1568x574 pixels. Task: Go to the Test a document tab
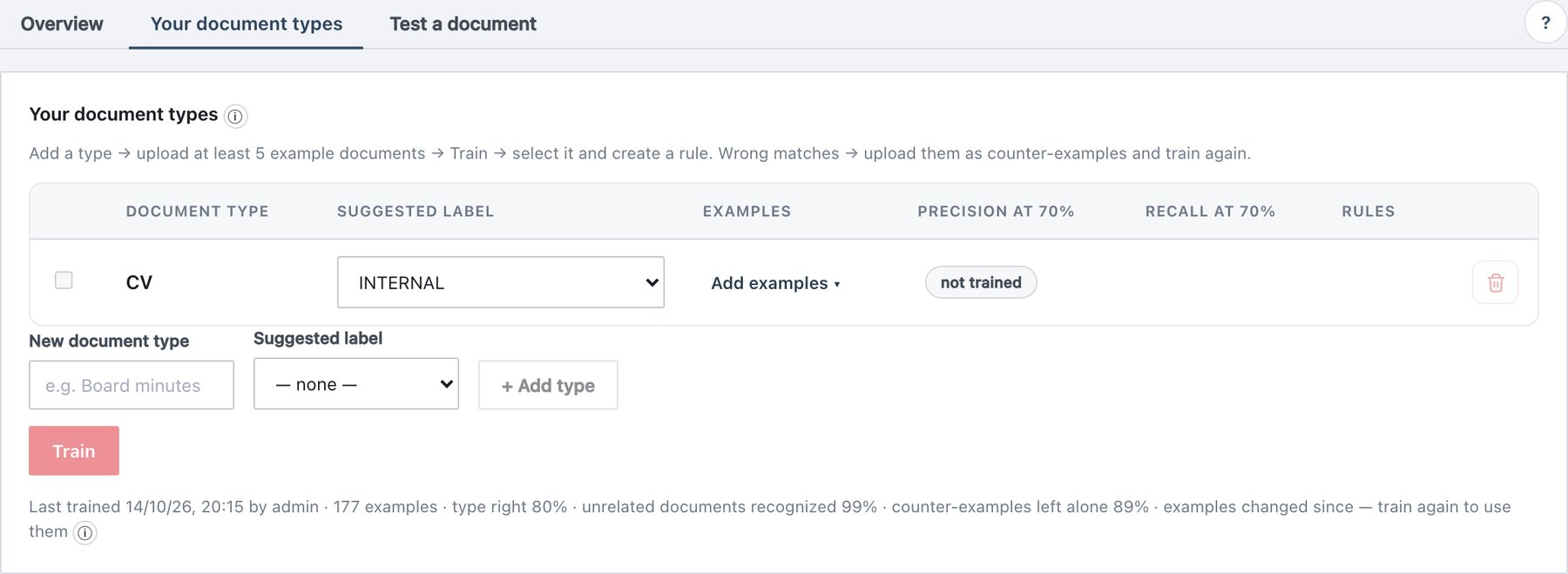tap(463, 24)
